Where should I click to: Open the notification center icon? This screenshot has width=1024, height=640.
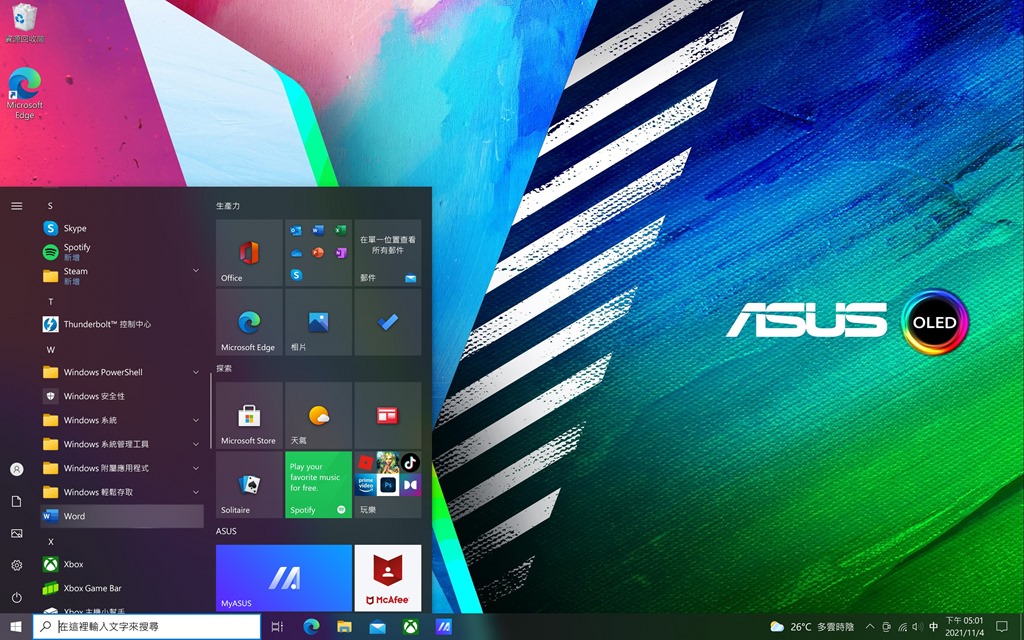pos(1002,626)
